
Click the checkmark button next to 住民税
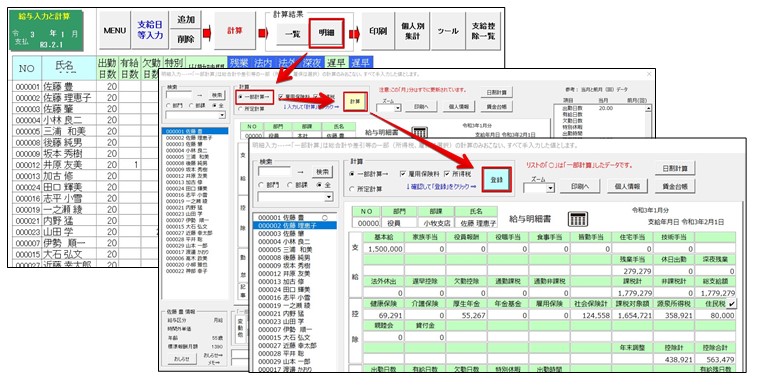click(x=733, y=303)
